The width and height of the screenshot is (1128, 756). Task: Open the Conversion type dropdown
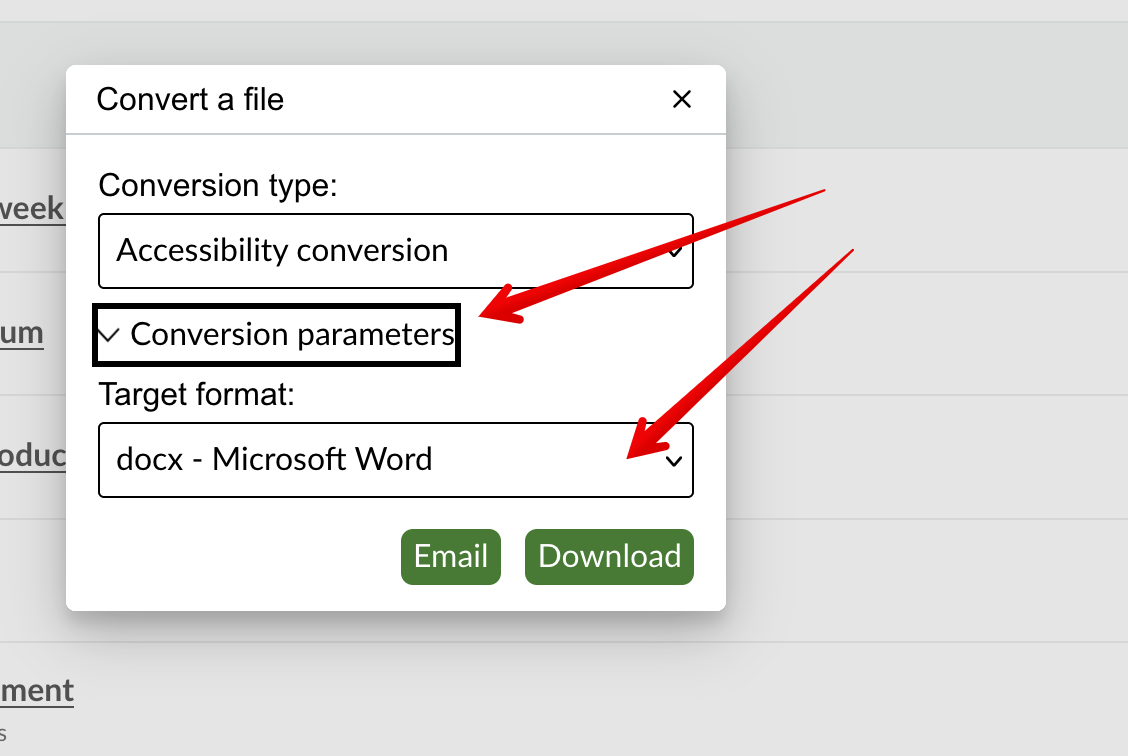tap(395, 250)
